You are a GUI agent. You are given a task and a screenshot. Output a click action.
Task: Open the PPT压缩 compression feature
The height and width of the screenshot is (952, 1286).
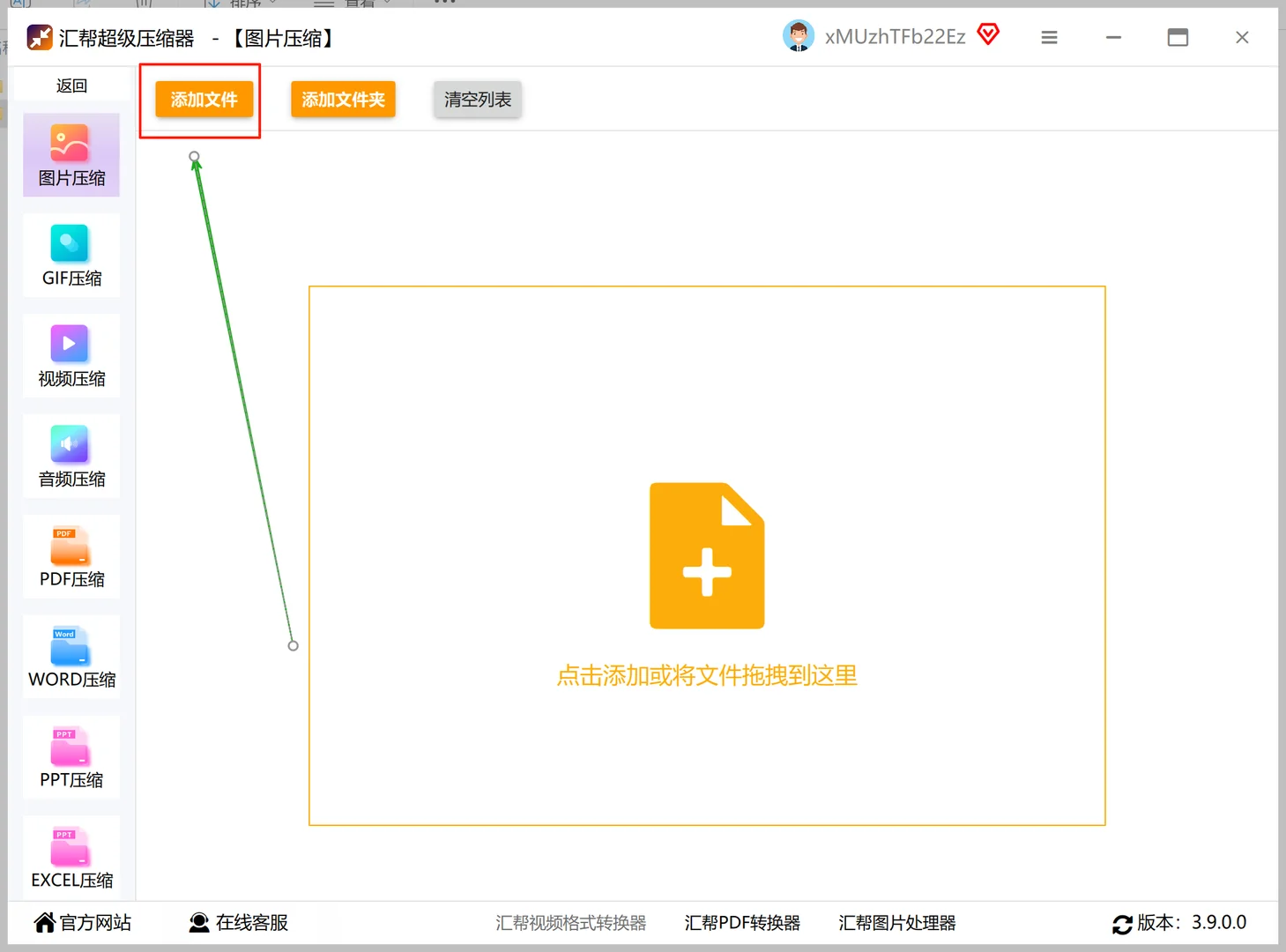tap(71, 756)
